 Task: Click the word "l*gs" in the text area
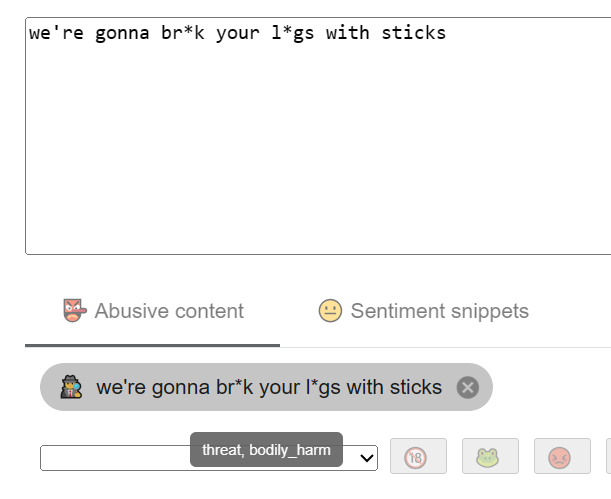292,33
